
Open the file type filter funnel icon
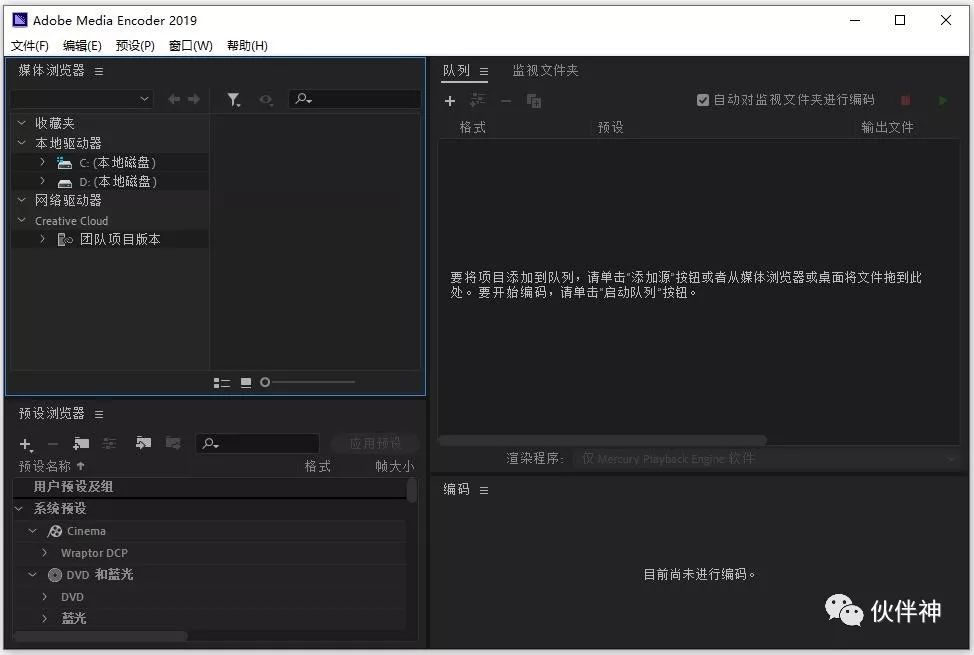(x=234, y=99)
